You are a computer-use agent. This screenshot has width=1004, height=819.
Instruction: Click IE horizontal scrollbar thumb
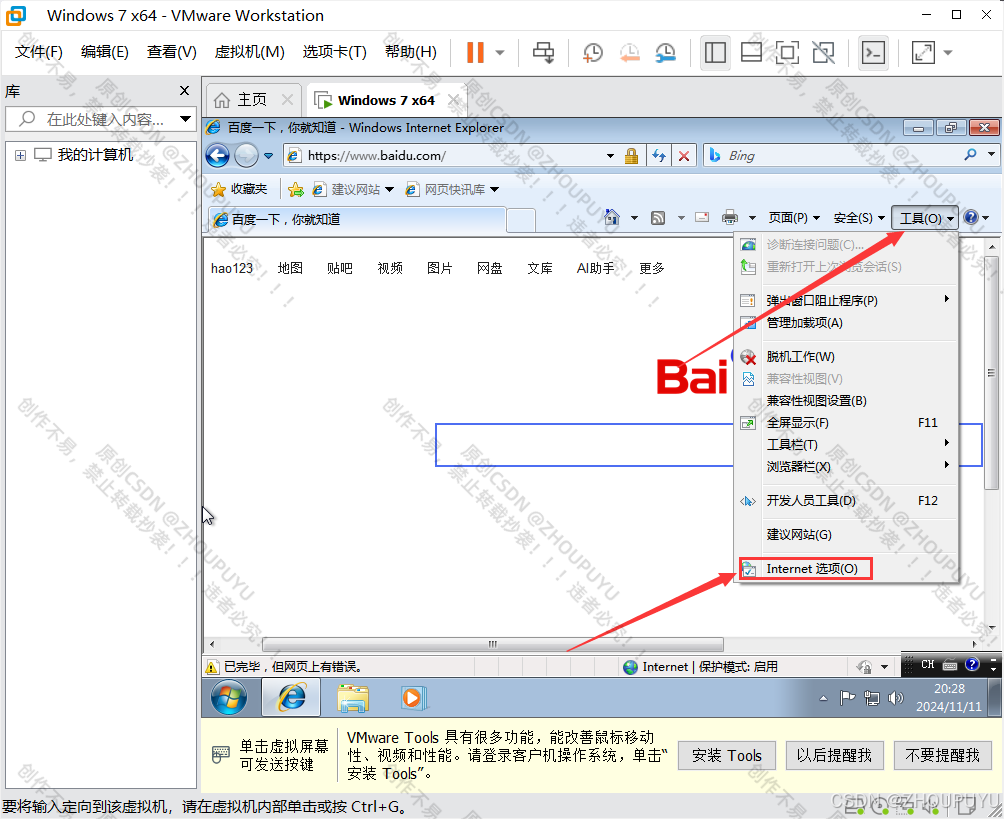[x=493, y=644]
